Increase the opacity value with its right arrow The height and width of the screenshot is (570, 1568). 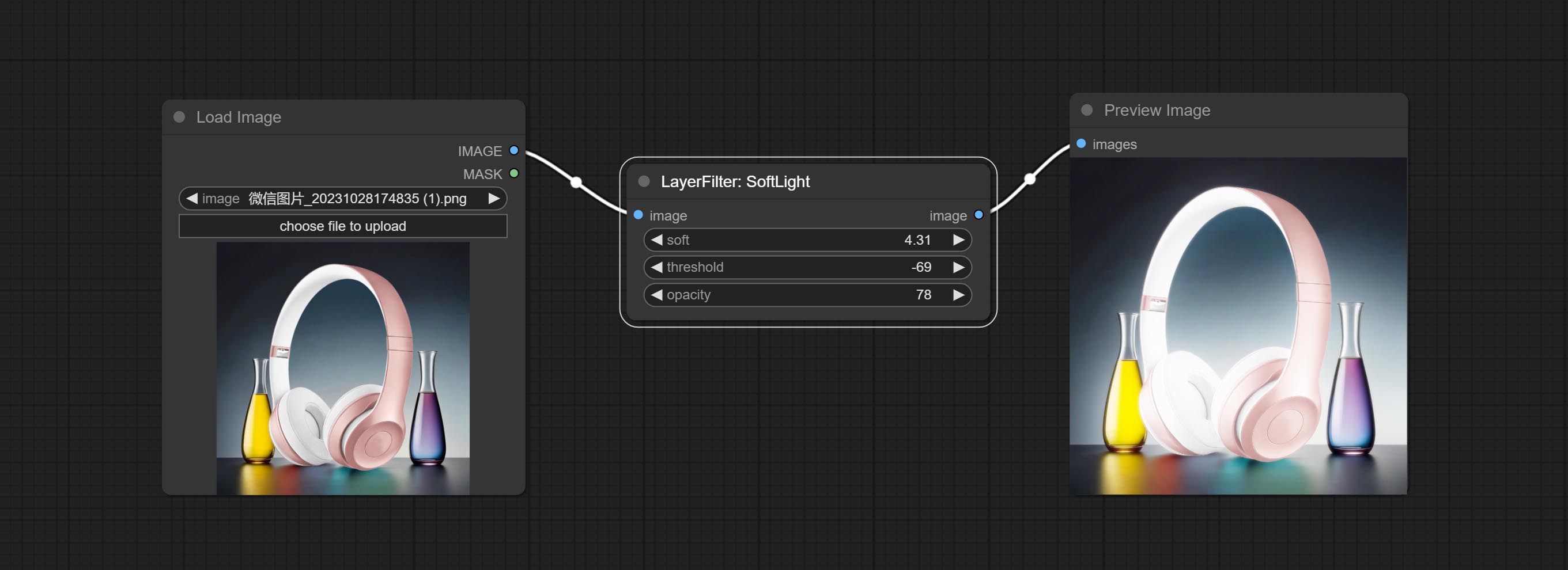point(959,295)
